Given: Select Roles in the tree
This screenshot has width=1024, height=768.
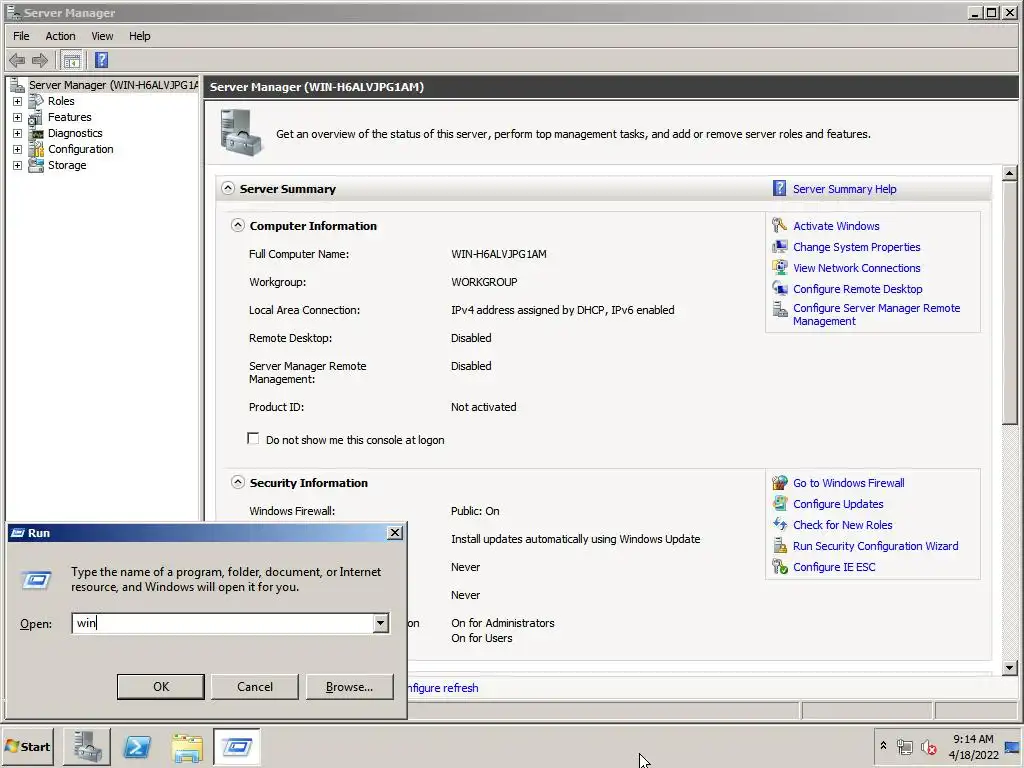Looking at the screenshot, I should point(61,101).
